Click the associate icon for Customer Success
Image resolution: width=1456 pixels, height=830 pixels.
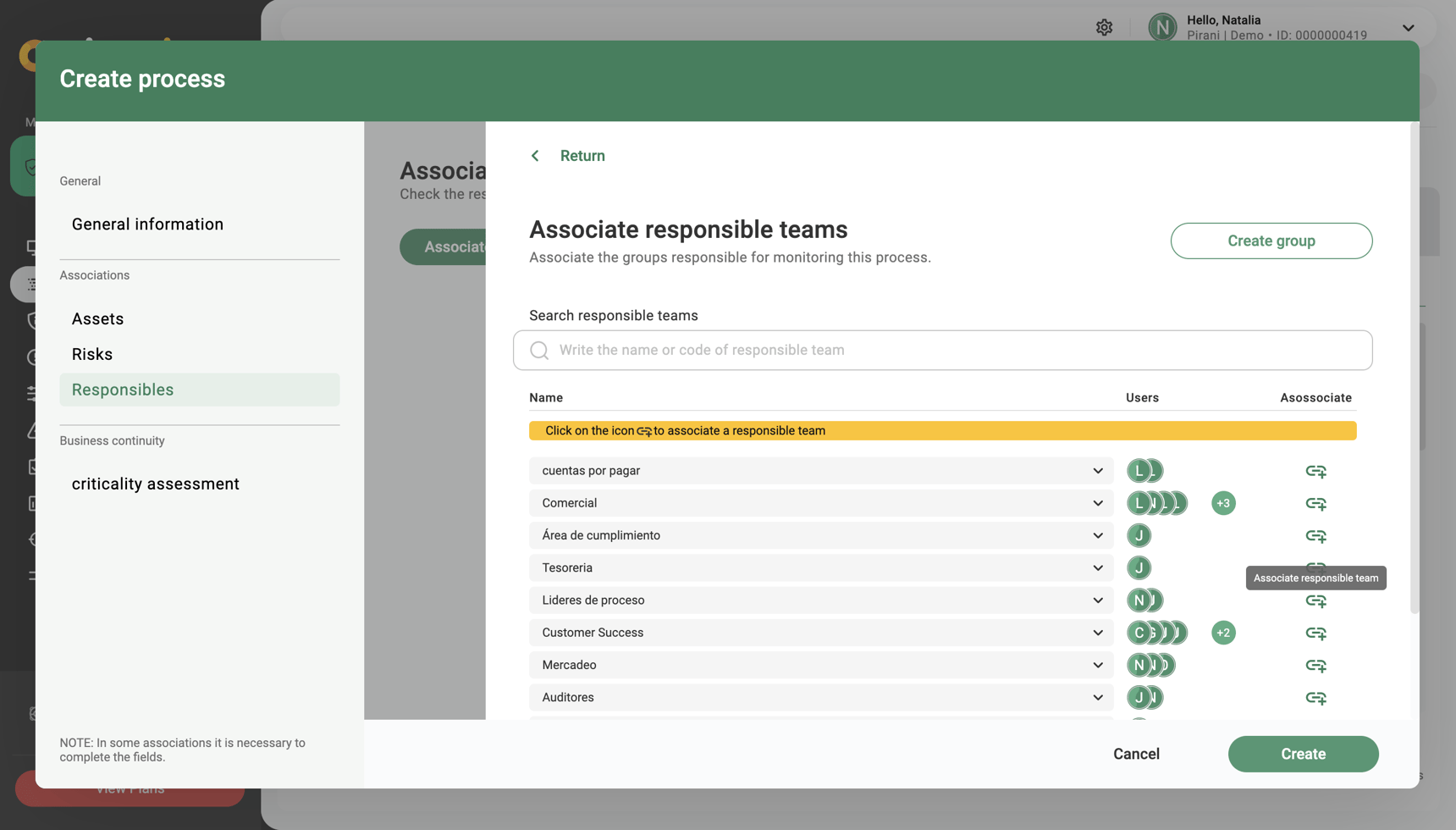(x=1315, y=633)
